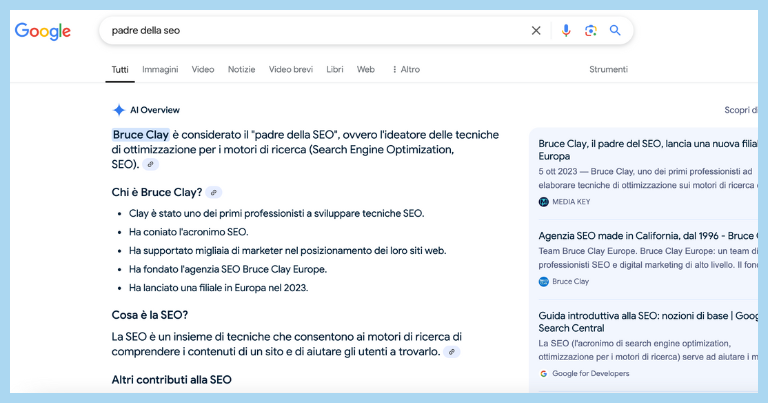Viewport: 768px width, 403px height.
Task: Click the 'Cosa è la SEO?' heading
Action: coord(150,315)
